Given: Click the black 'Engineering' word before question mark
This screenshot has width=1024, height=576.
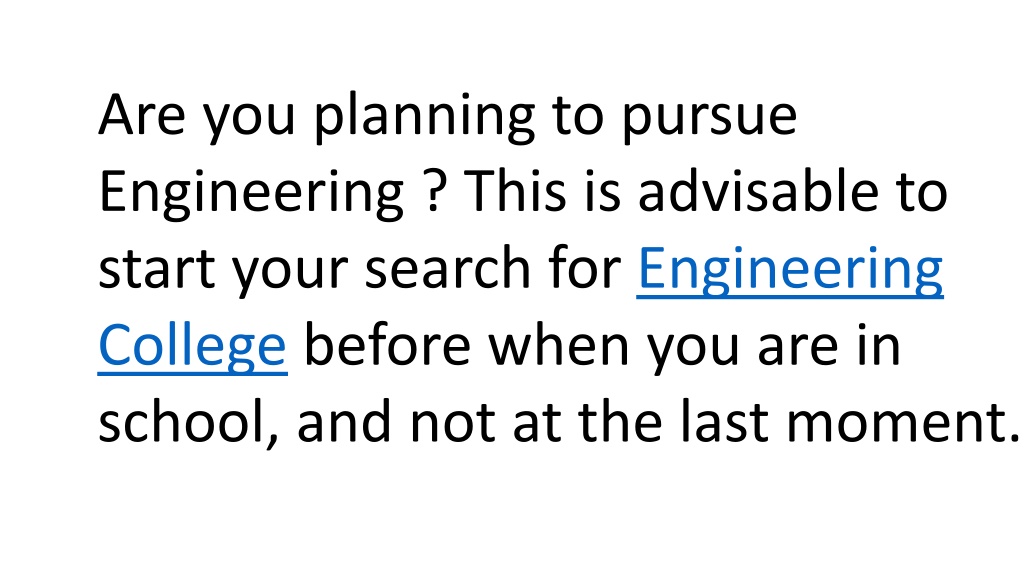Looking at the screenshot, I should [251, 195].
